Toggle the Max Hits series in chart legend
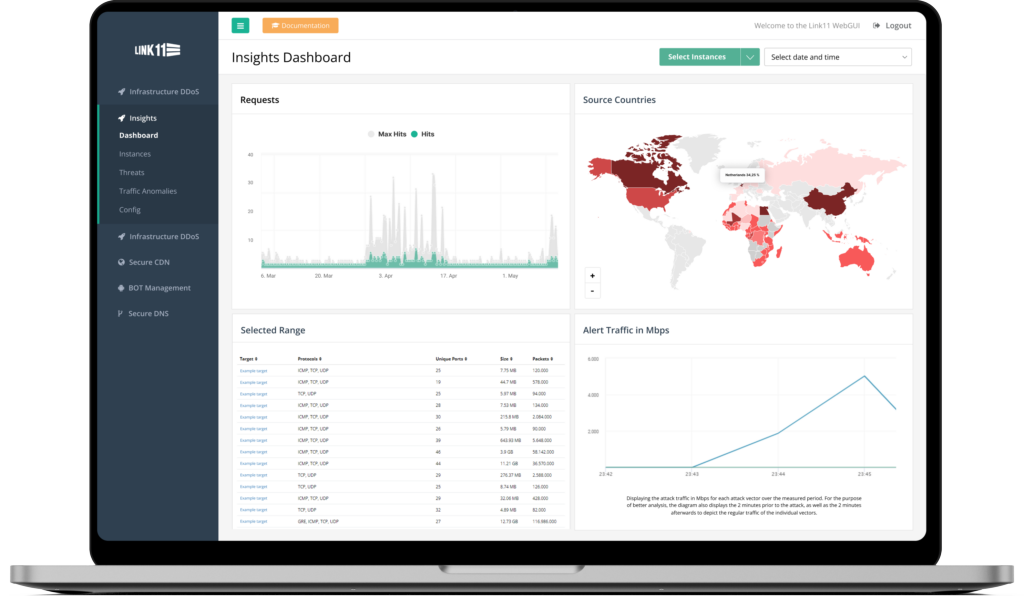Image resolution: width=1024 pixels, height=598 pixels. [x=391, y=134]
